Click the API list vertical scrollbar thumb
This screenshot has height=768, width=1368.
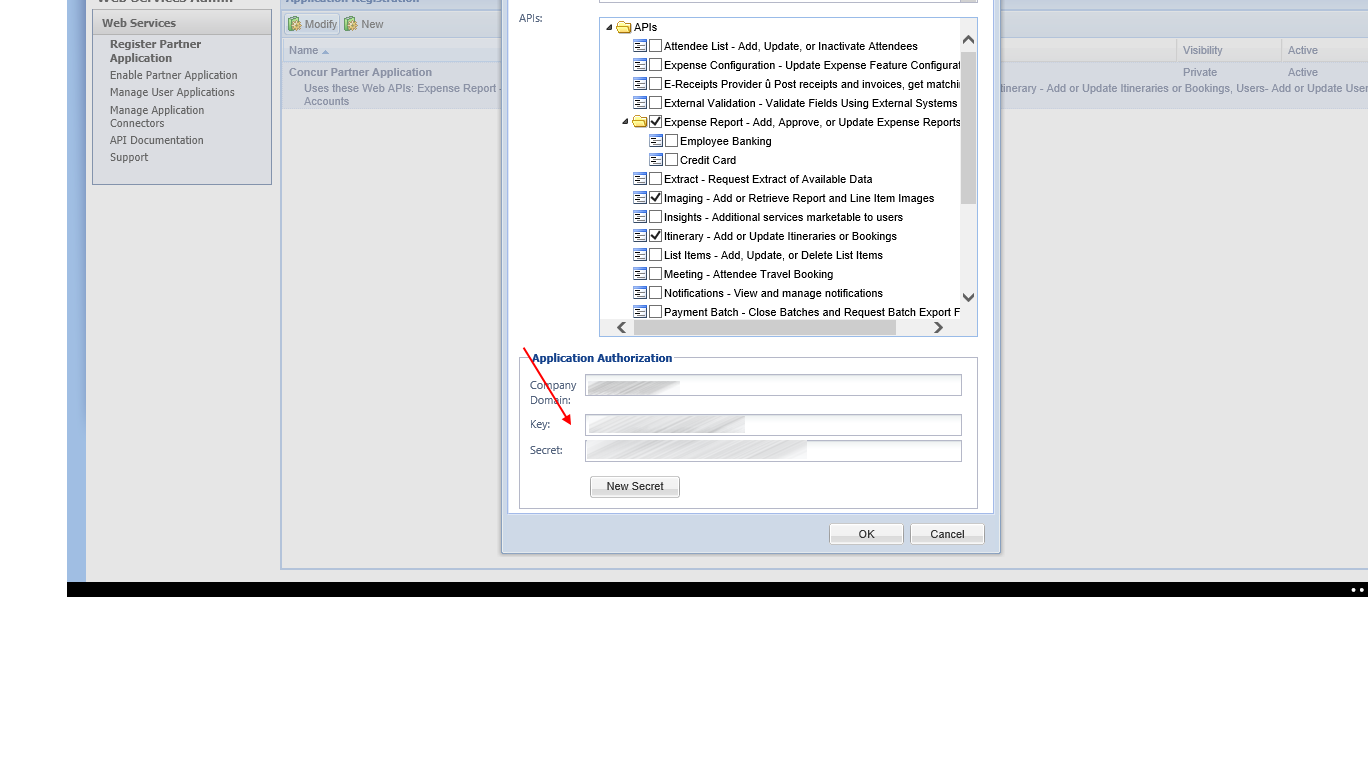tap(968, 127)
